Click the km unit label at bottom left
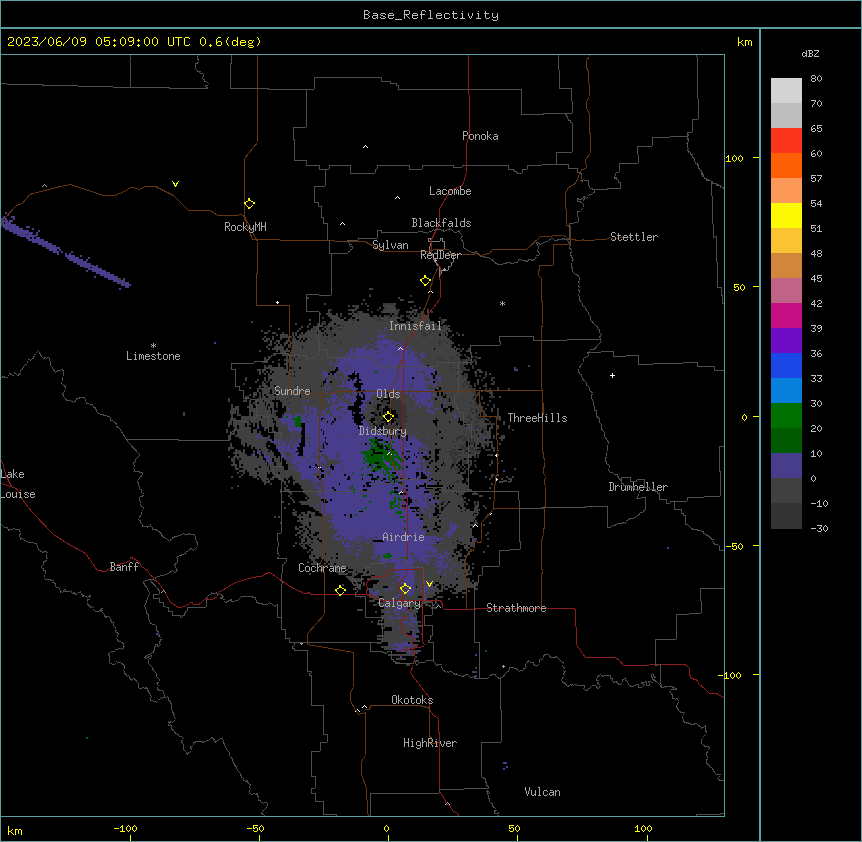Image resolution: width=862 pixels, height=842 pixels. click(x=15, y=830)
